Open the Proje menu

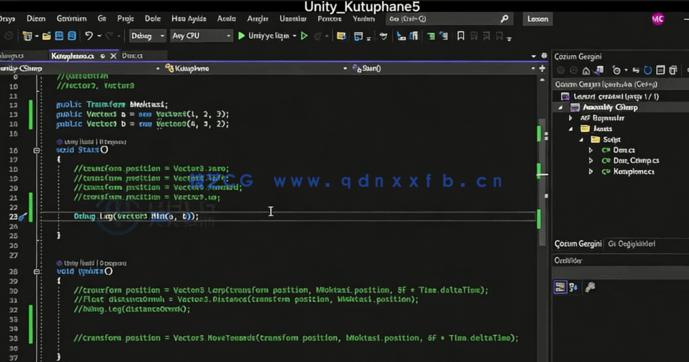[x=126, y=19]
